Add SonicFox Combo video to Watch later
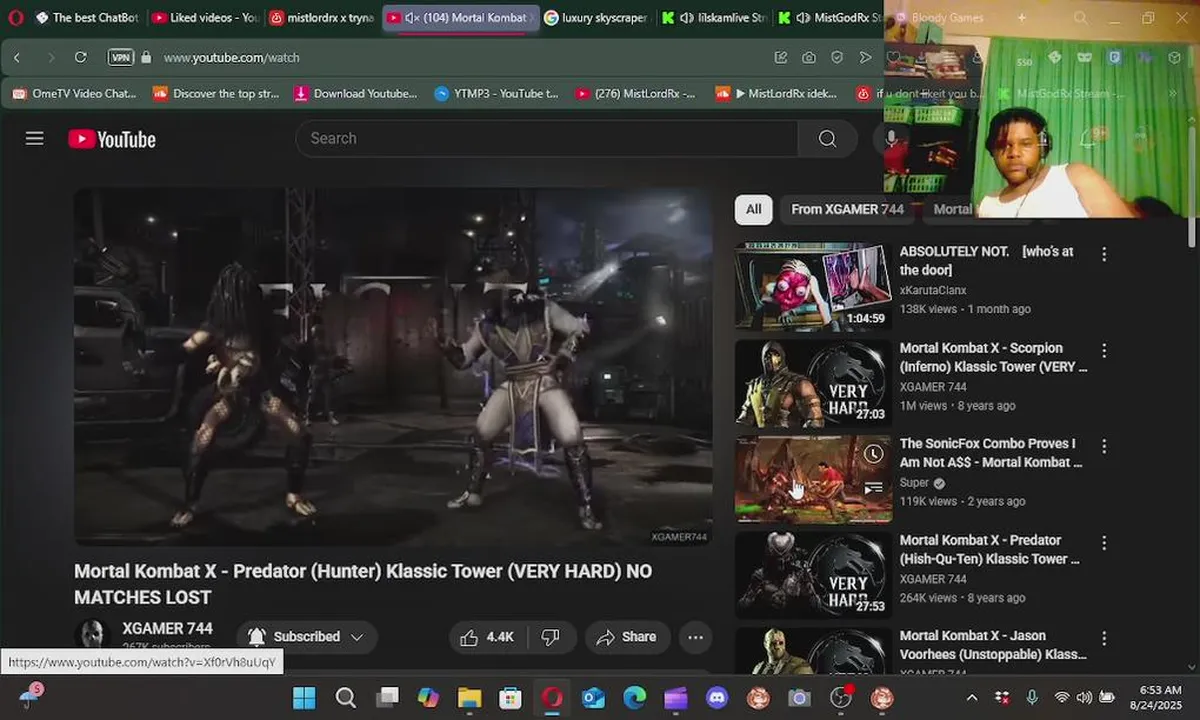1200x720 pixels. point(873,454)
